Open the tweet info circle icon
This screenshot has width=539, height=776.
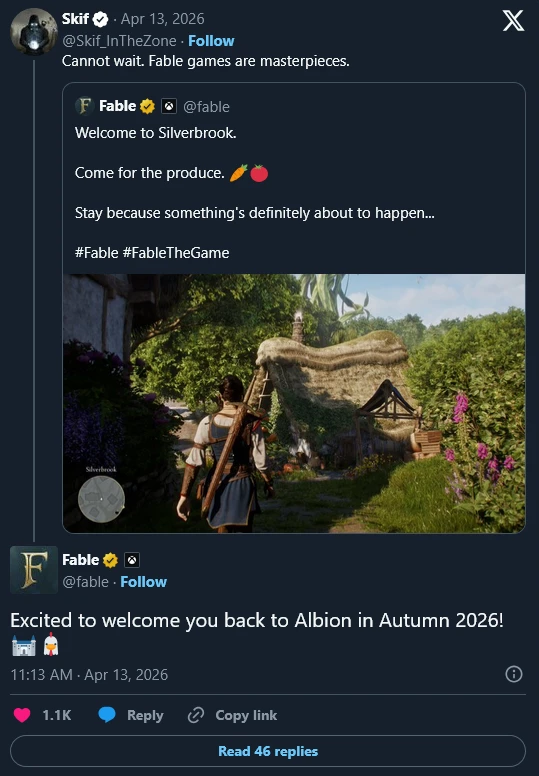pos(514,674)
